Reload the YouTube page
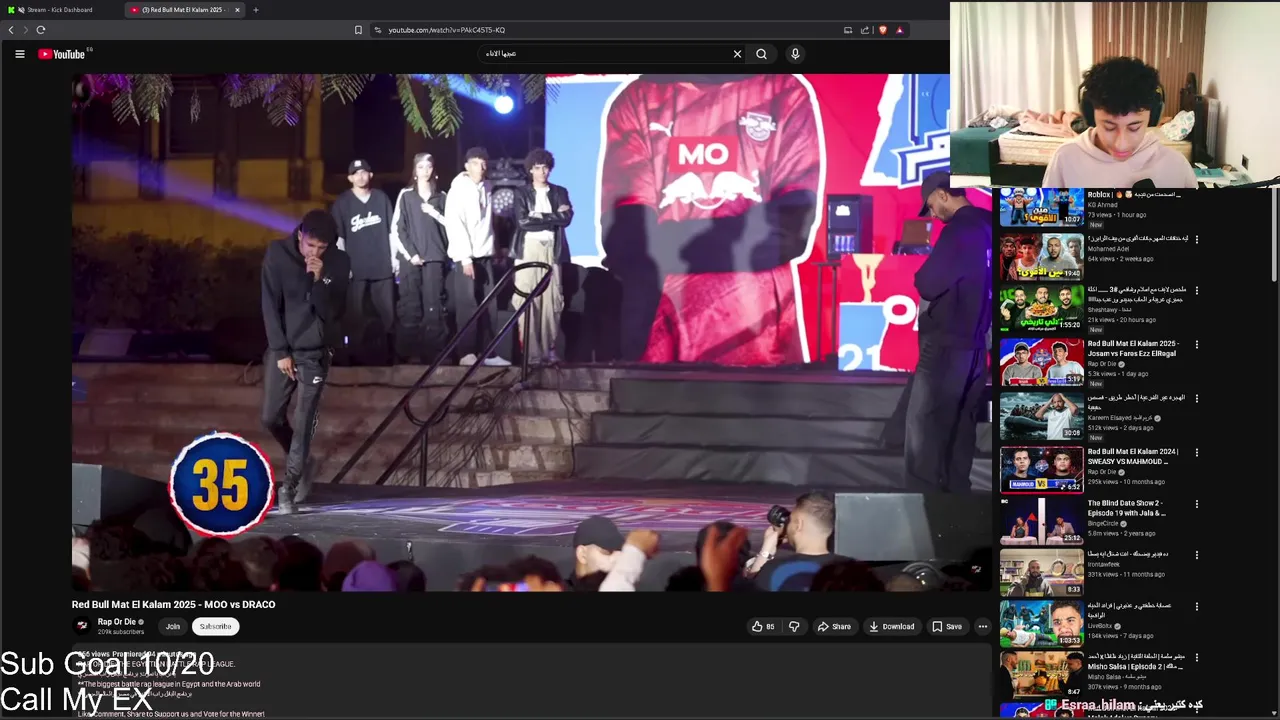Screen dimensions: 1280x720 click(x=41, y=30)
